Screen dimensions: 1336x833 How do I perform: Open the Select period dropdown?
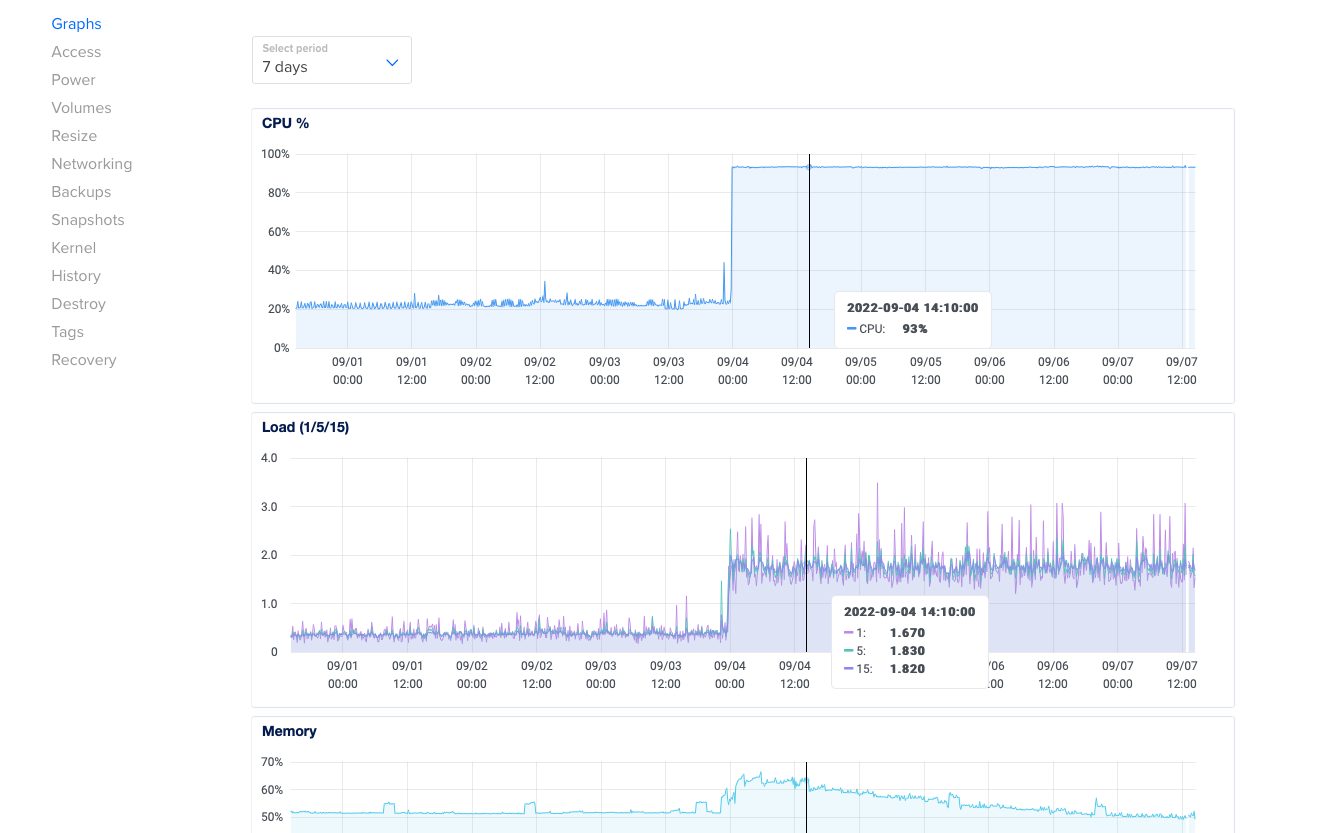tap(330, 60)
